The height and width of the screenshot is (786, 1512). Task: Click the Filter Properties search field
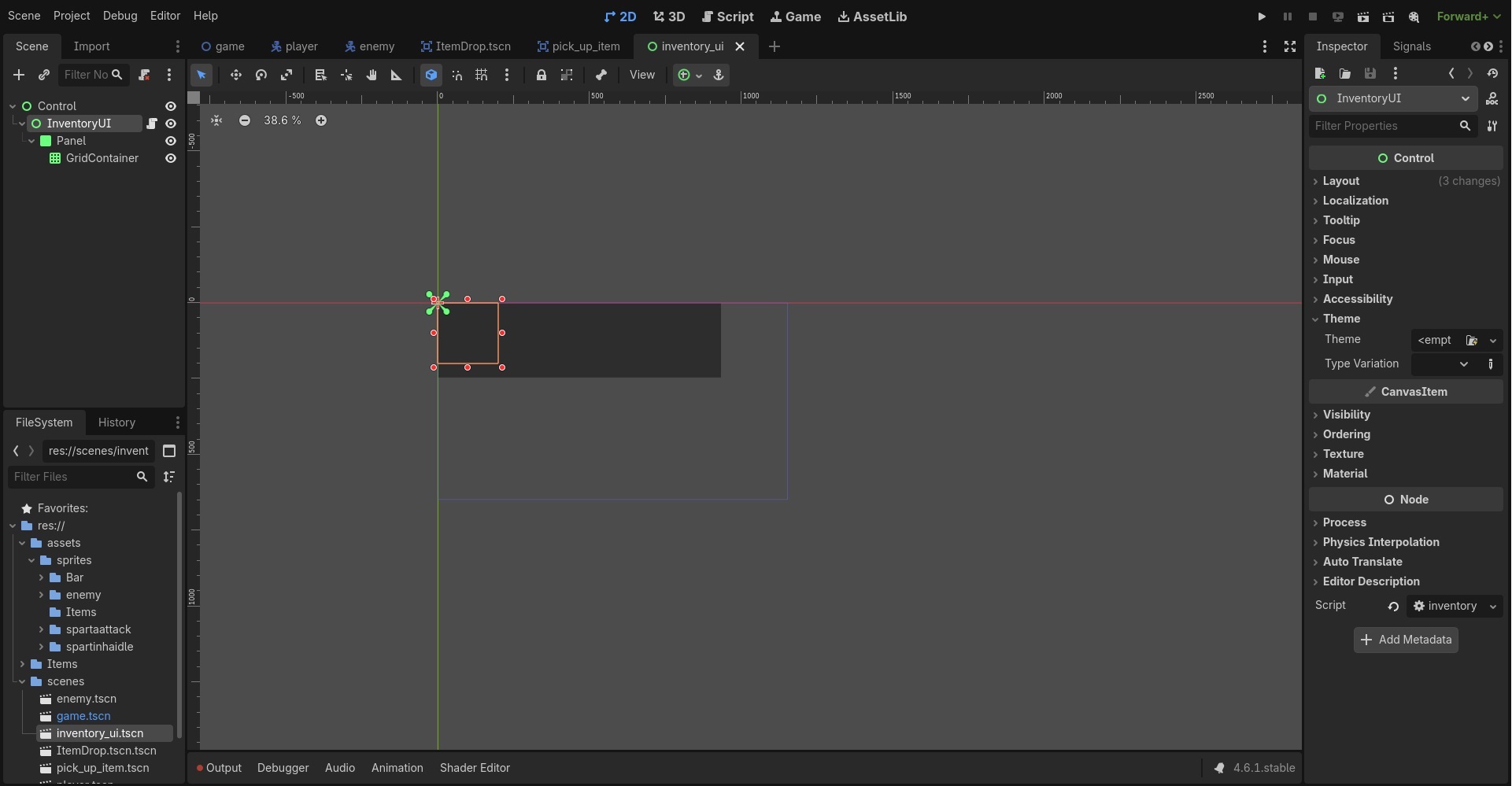point(1381,126)
